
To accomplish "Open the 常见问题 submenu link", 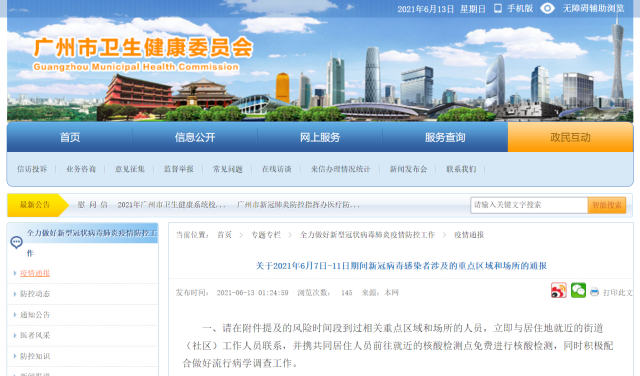I will tap(228, 169).
